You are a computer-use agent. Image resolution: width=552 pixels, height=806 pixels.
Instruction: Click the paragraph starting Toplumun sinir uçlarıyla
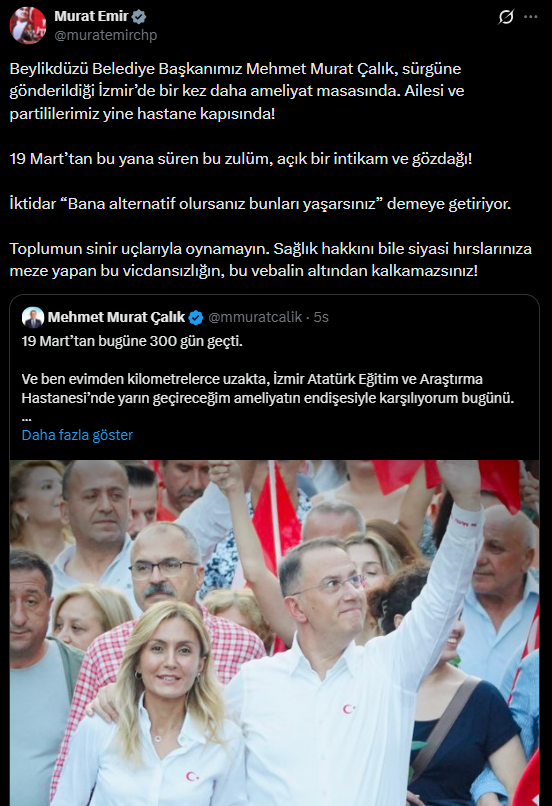tap(270, 260)
